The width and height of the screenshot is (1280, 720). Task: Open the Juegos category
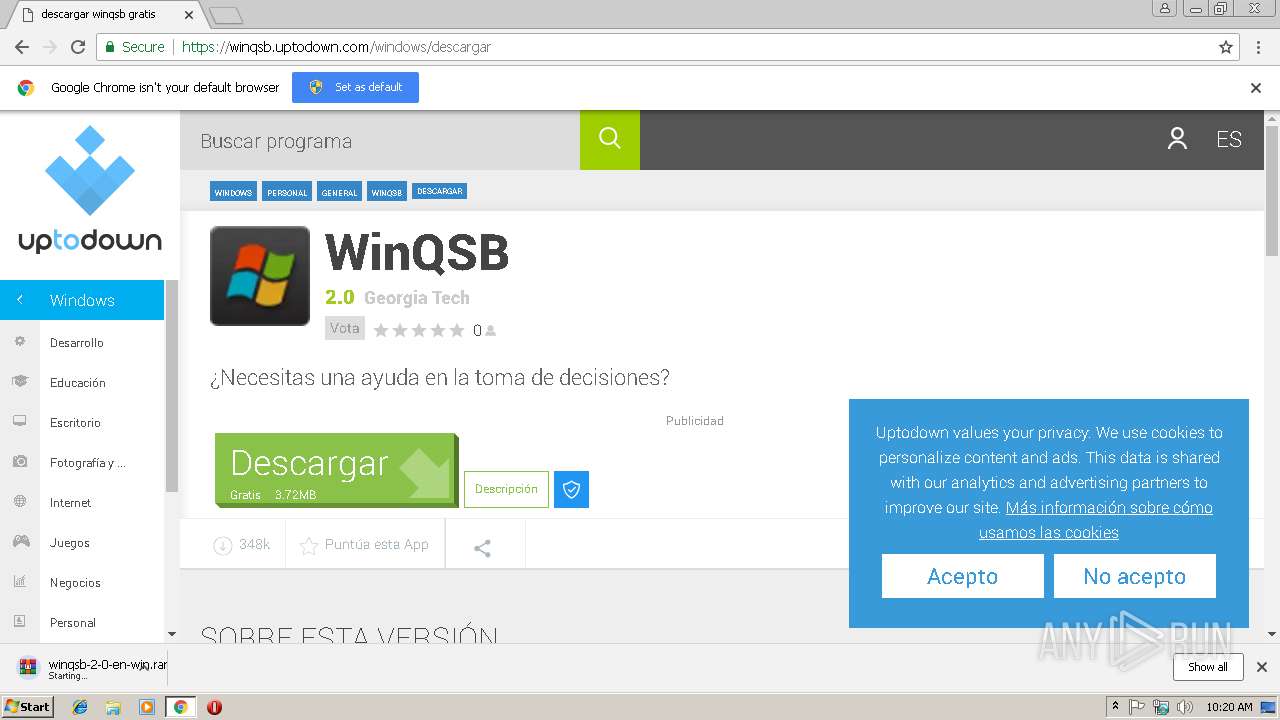point(70,542)
